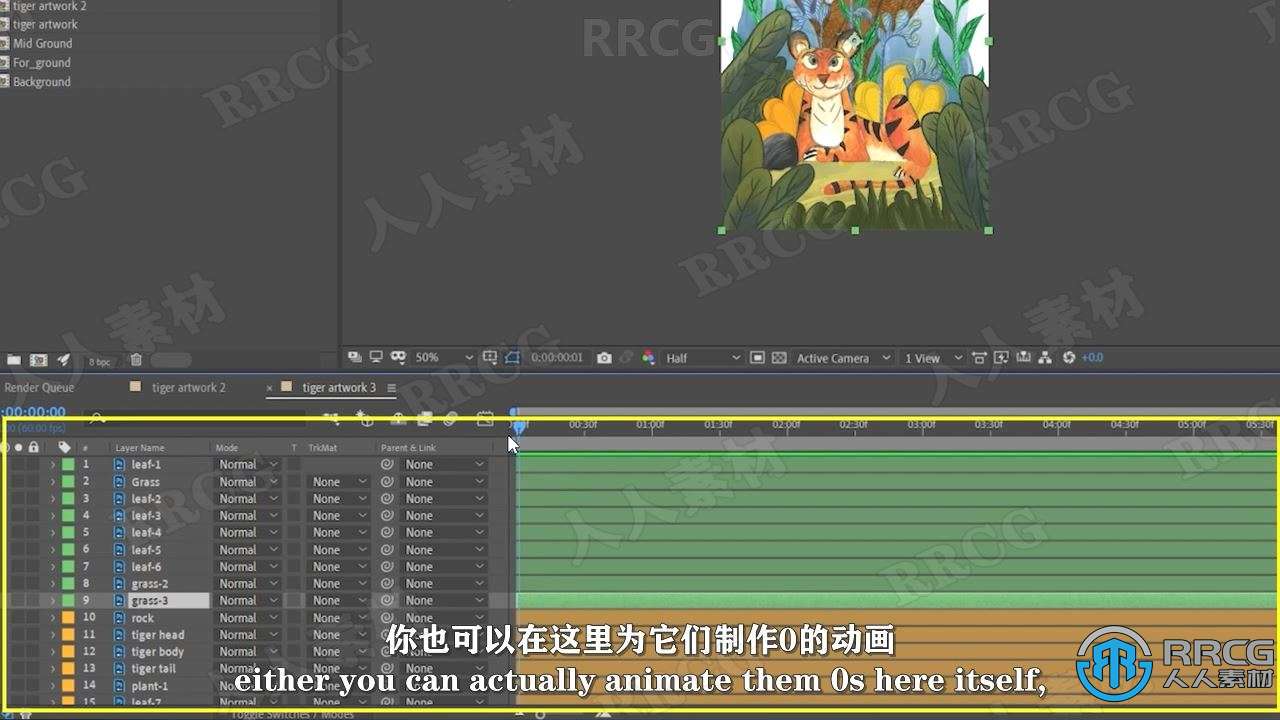Select Mid Ground item in Project panel
This screenshot has height=720, width=1280.
pos(42,43)
